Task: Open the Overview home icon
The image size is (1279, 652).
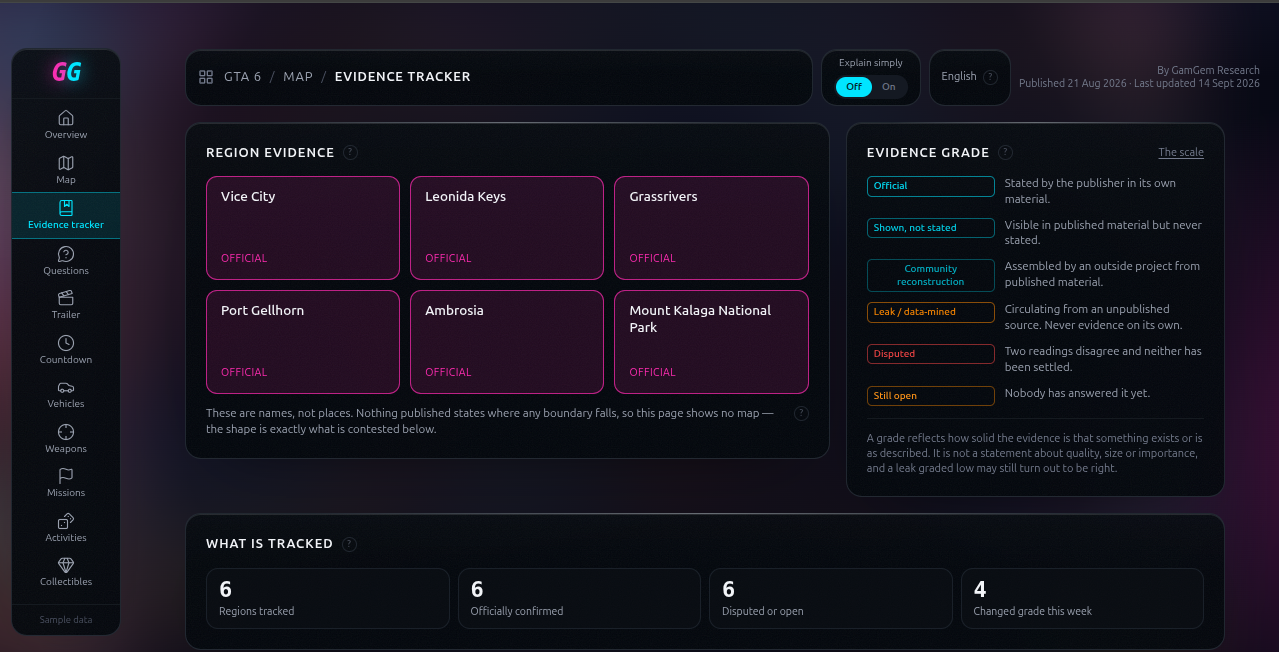Action: click(x=66, y=117)
